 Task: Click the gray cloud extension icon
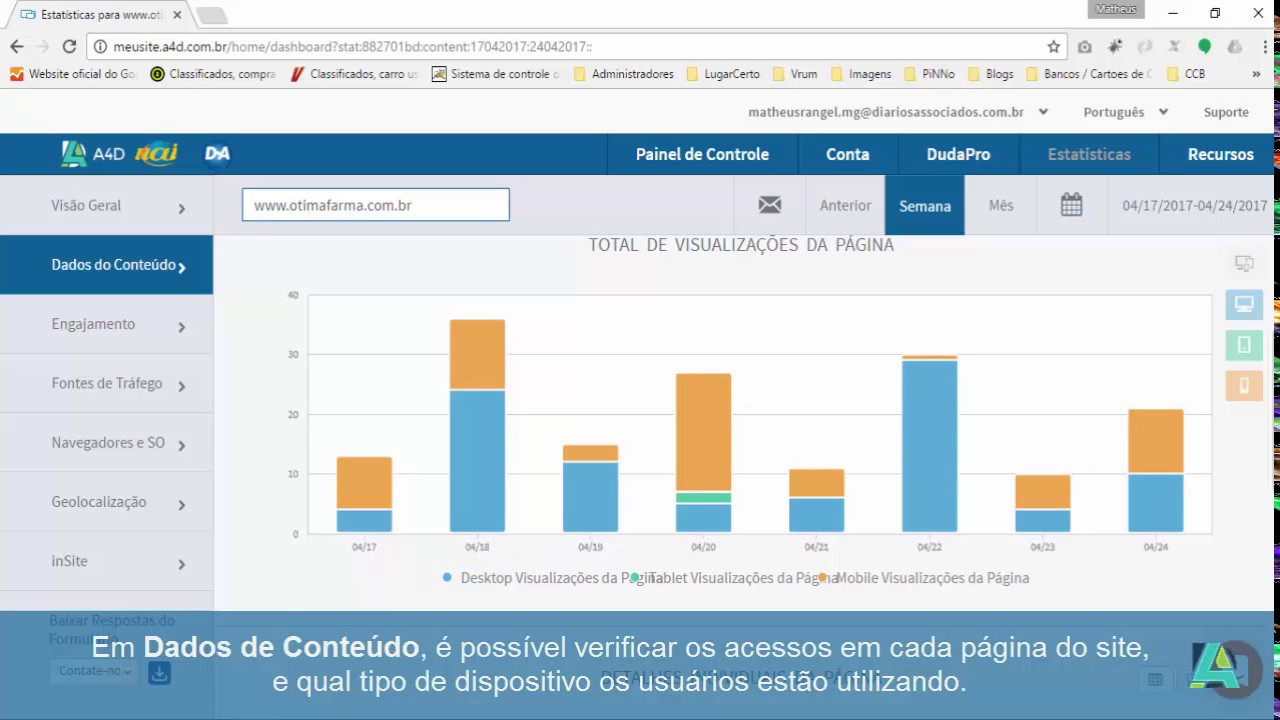tap(1235, 46)
